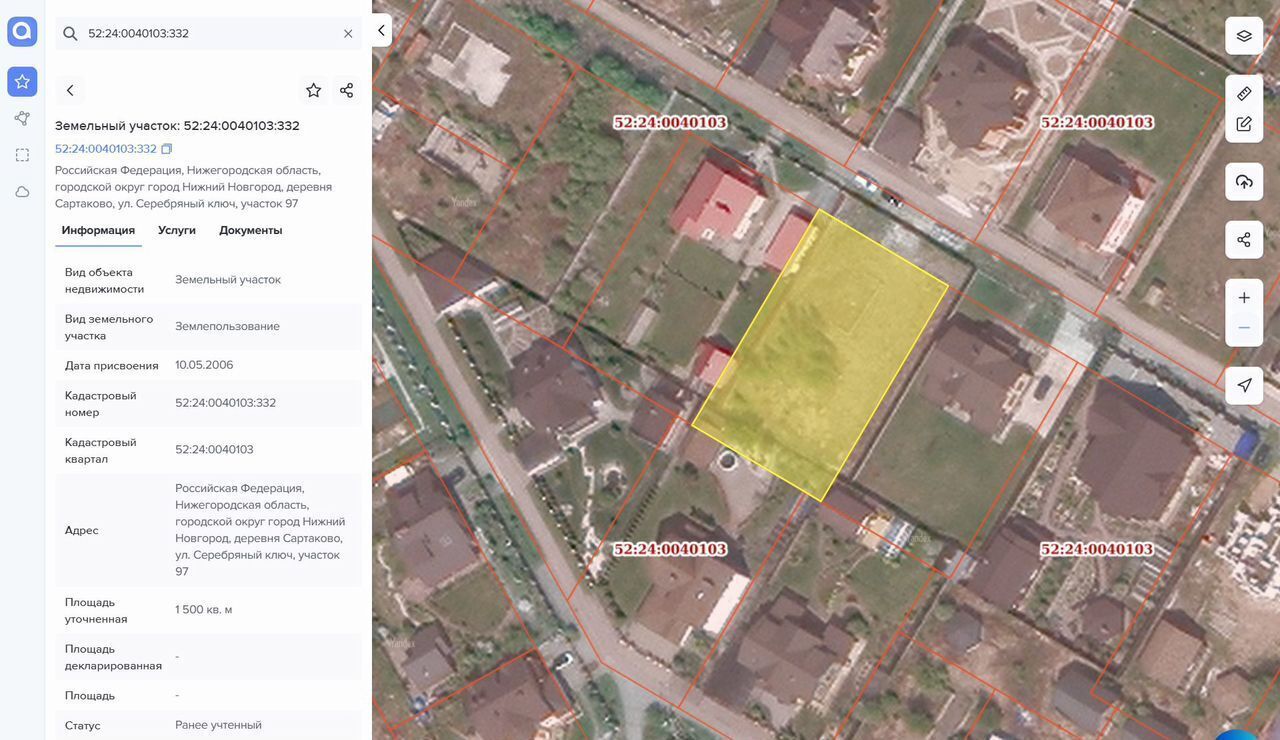Click the search field with cadastral number

click(x=208, y=34)
